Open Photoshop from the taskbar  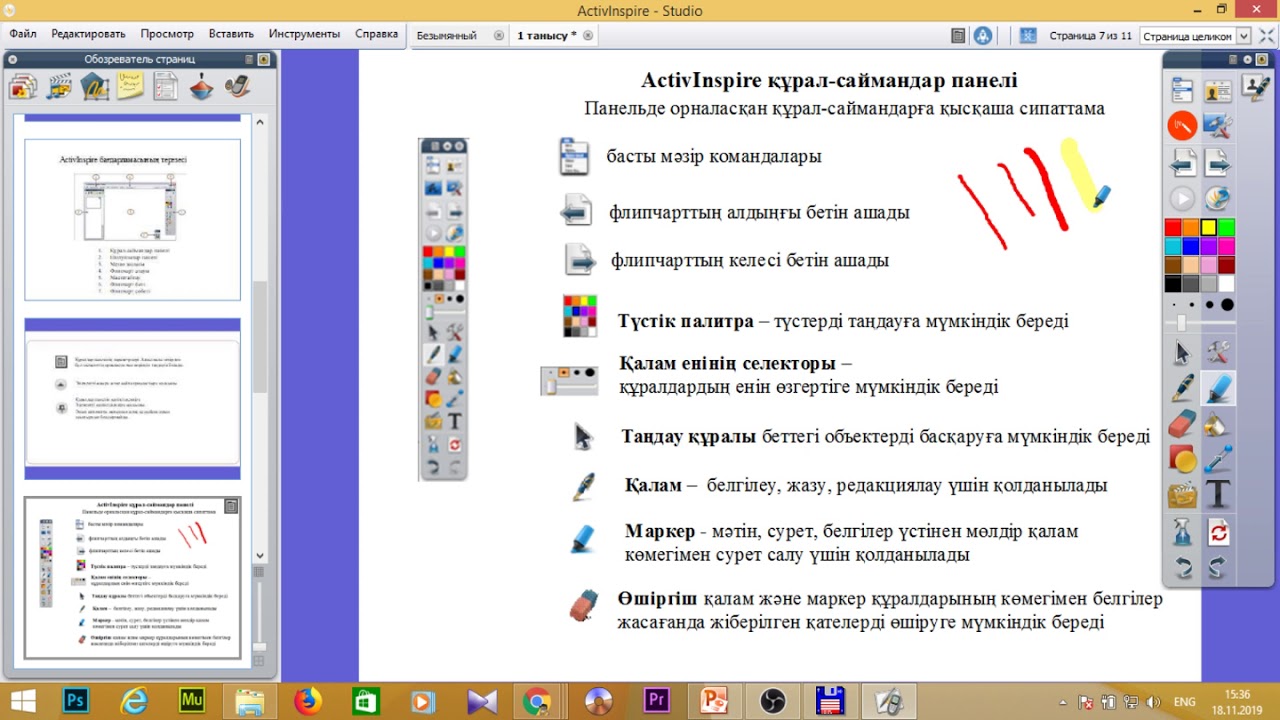tap(76, 700)
